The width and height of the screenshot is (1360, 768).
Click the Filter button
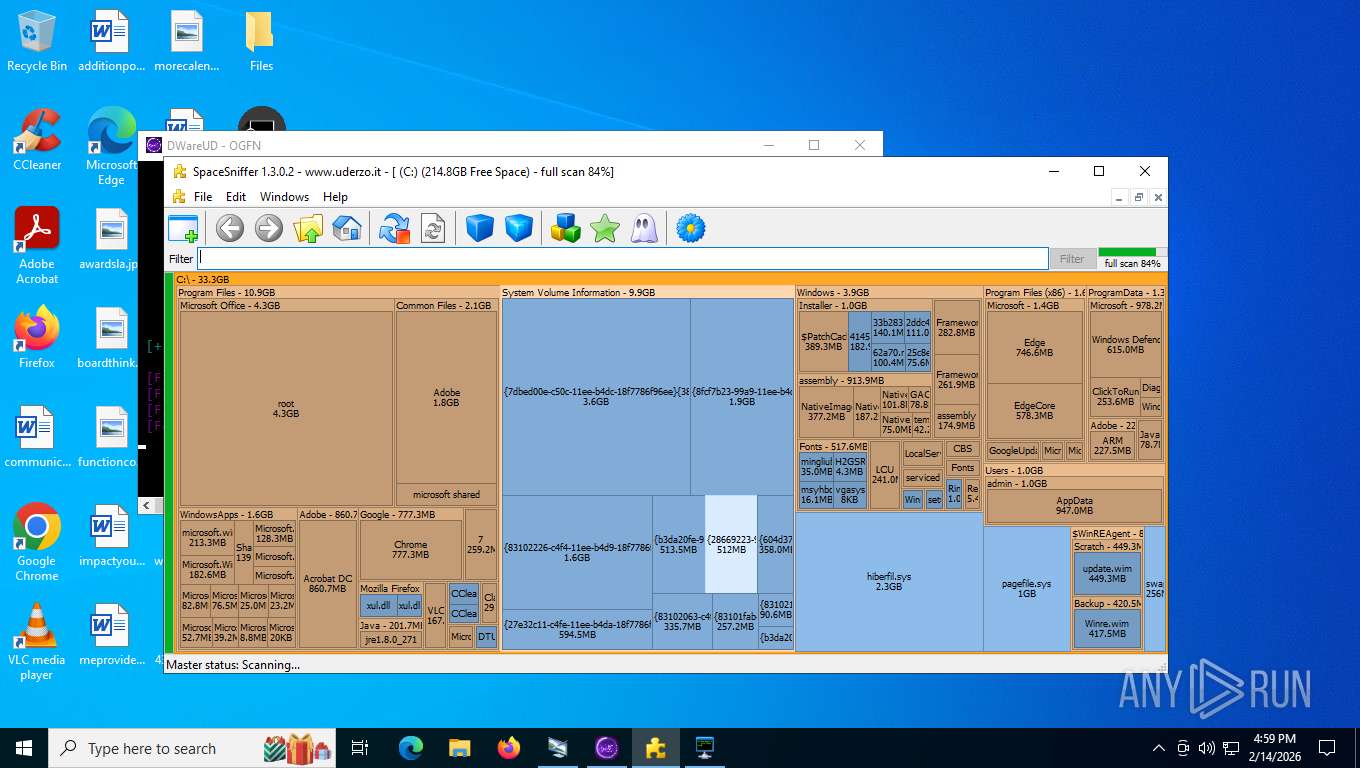[1072, 259]
